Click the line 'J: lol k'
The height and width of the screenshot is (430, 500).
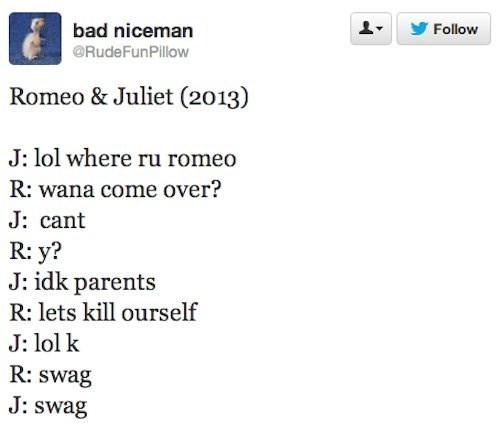pos(44,343)
